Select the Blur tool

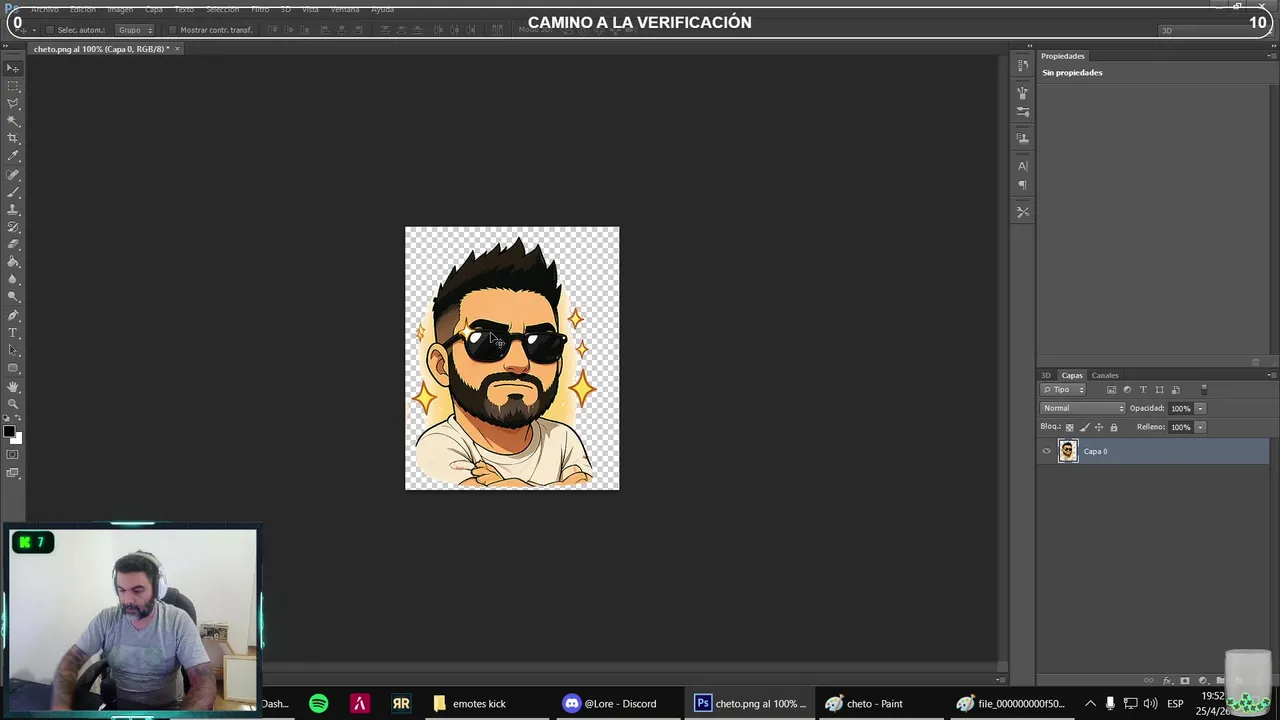[x=13, y=279]
